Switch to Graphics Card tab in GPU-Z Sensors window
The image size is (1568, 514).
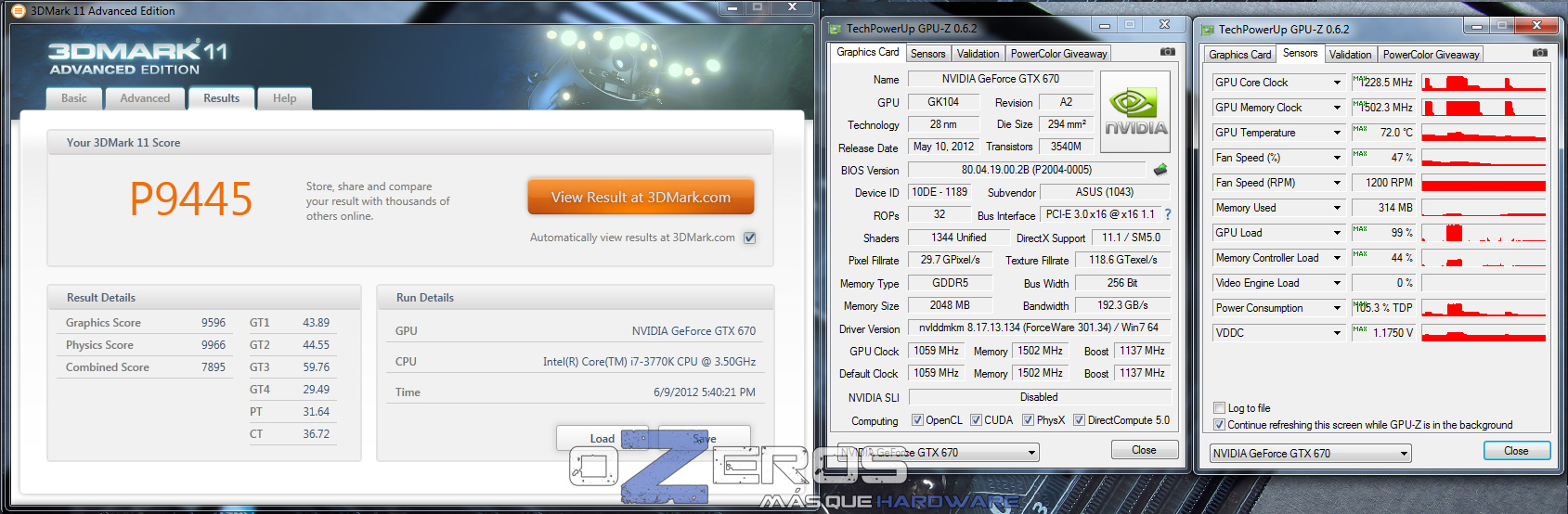[1240, 55]
